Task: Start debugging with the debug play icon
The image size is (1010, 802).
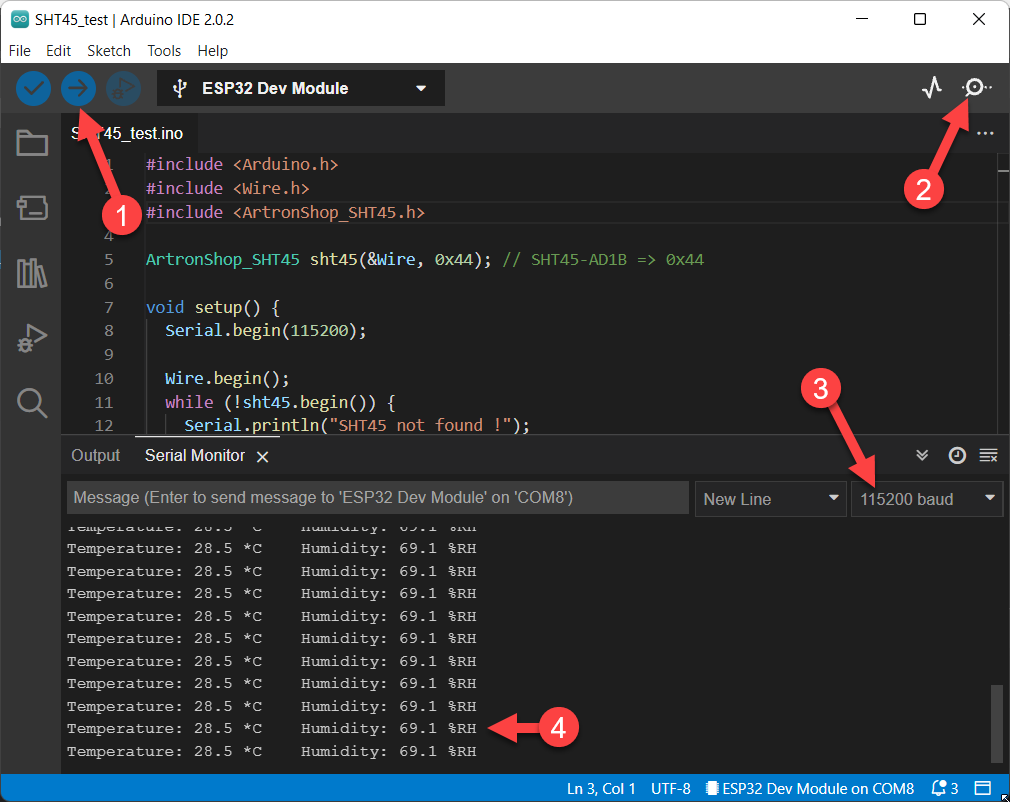Action: (x=124, y=88)
